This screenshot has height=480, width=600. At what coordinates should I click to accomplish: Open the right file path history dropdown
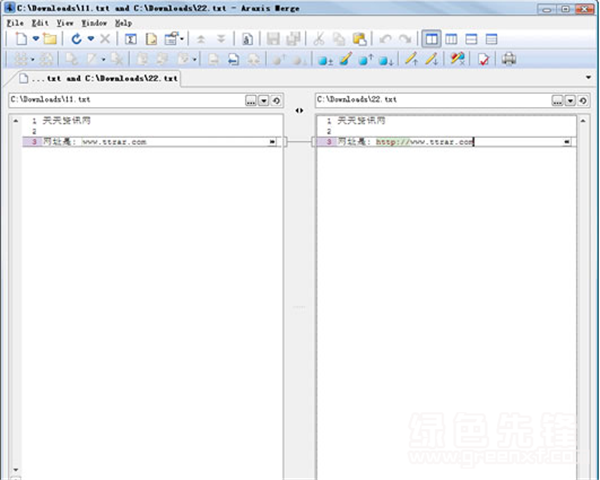pos(570,100)
